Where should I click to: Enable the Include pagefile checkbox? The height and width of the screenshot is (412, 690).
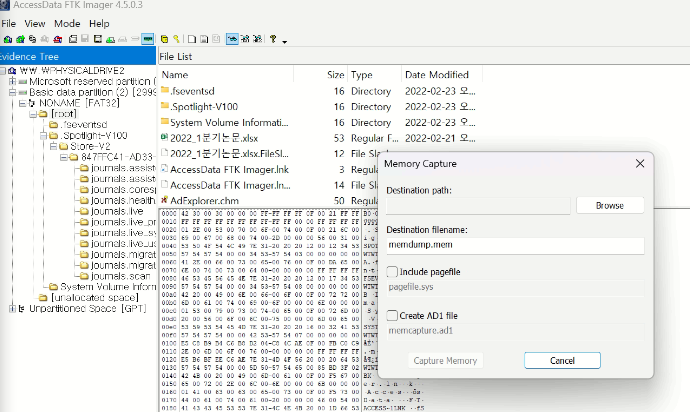click(392, 272)
